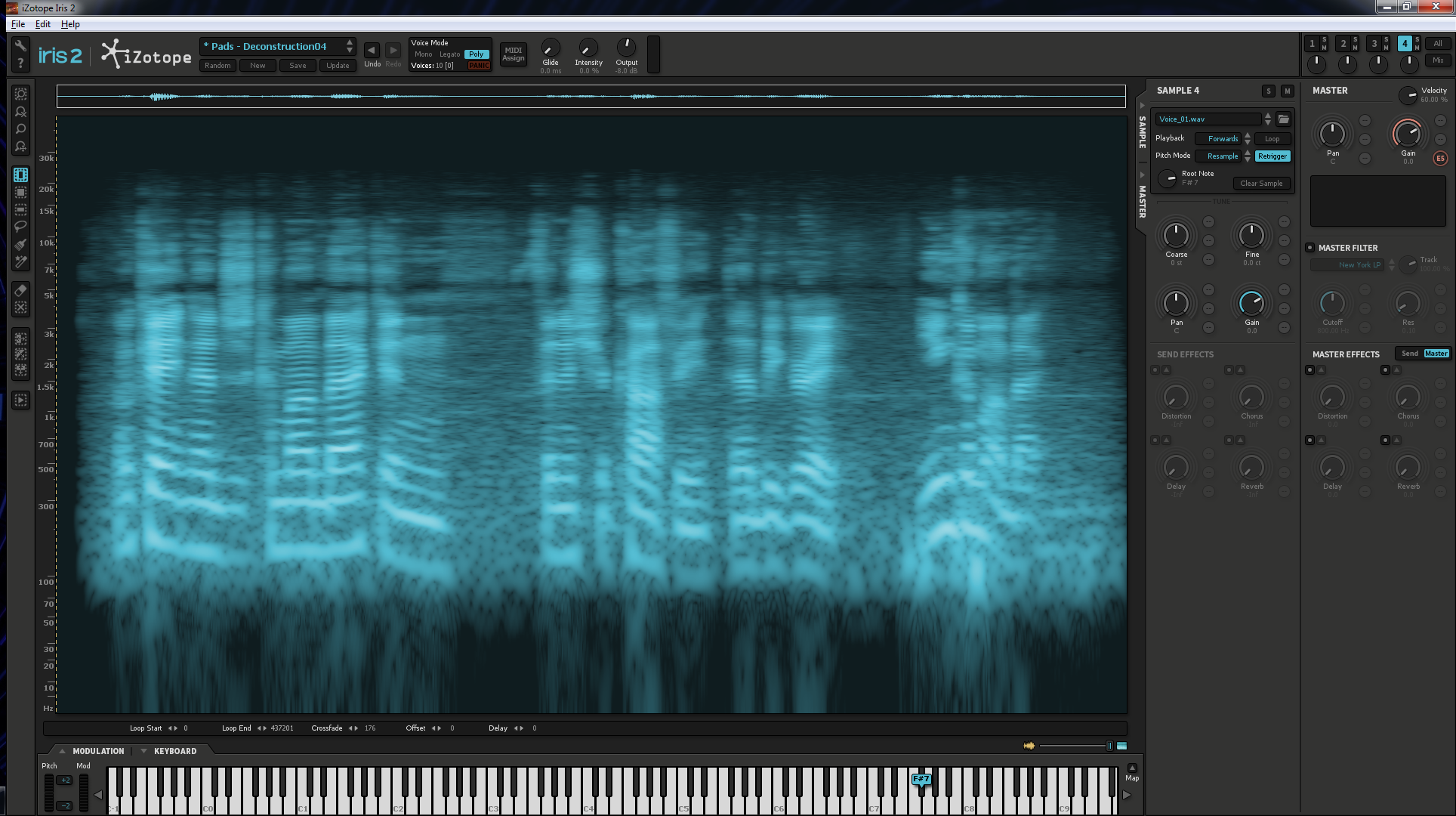Select the Lasso selection tool

(21, 227)
